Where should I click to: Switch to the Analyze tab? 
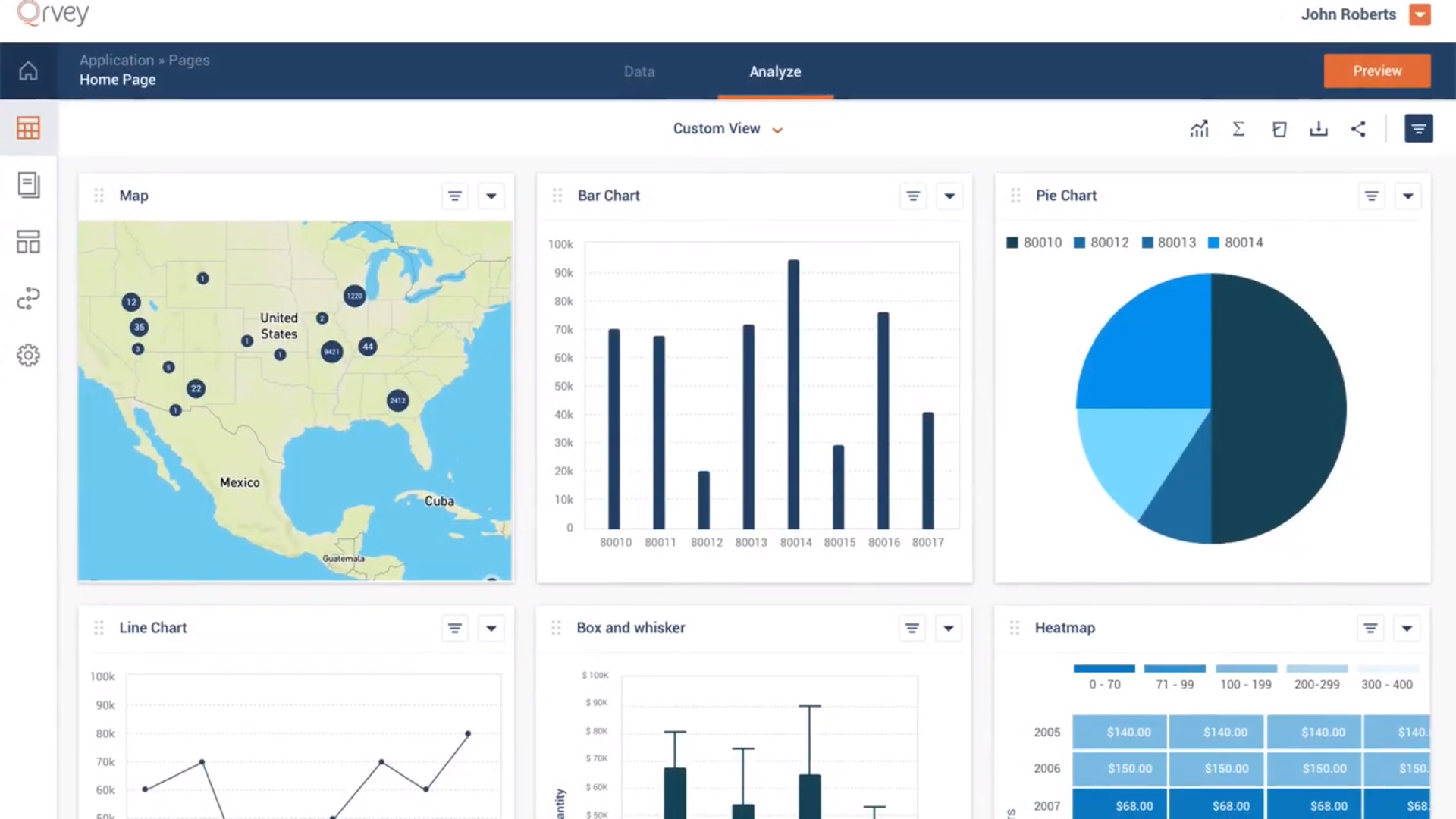pyautogui.click(x=775, y=71)
